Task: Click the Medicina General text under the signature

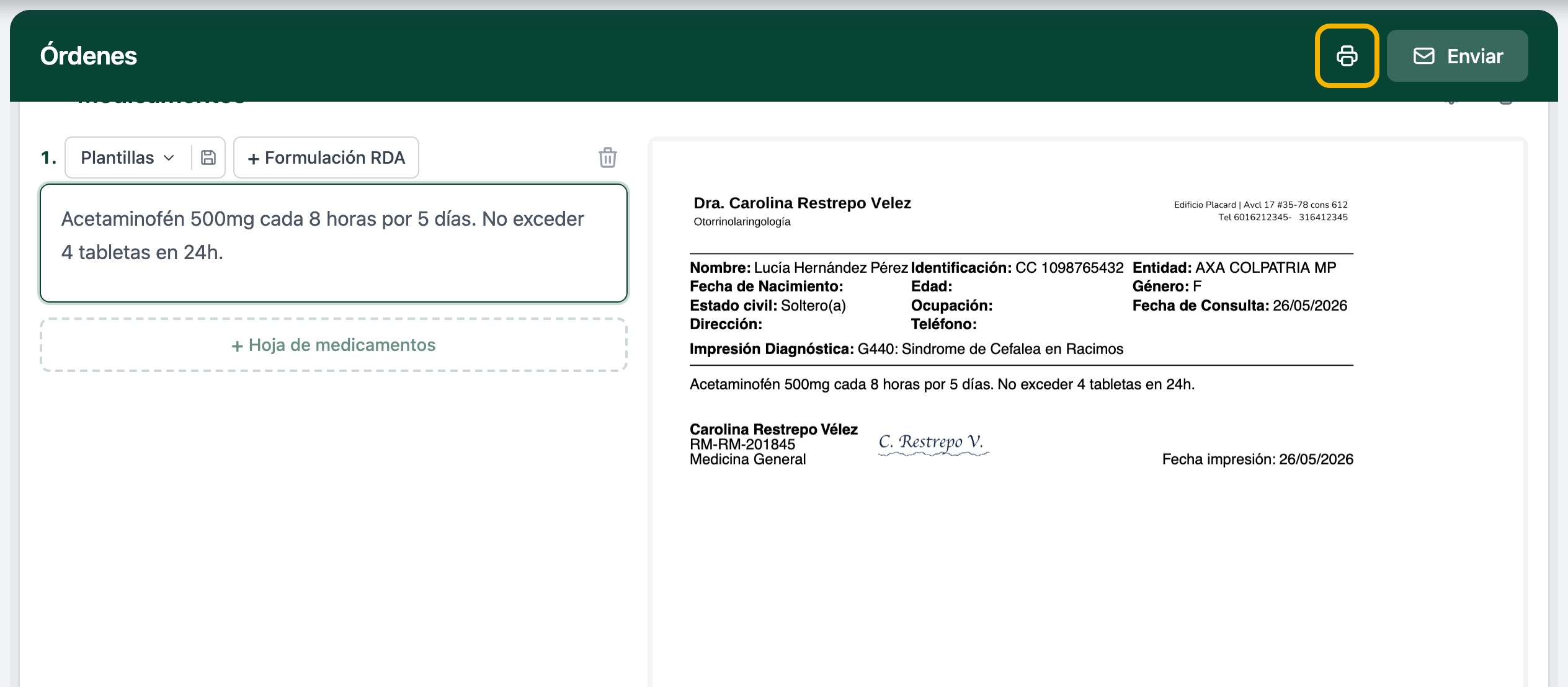Action: [x=748, y=459]
